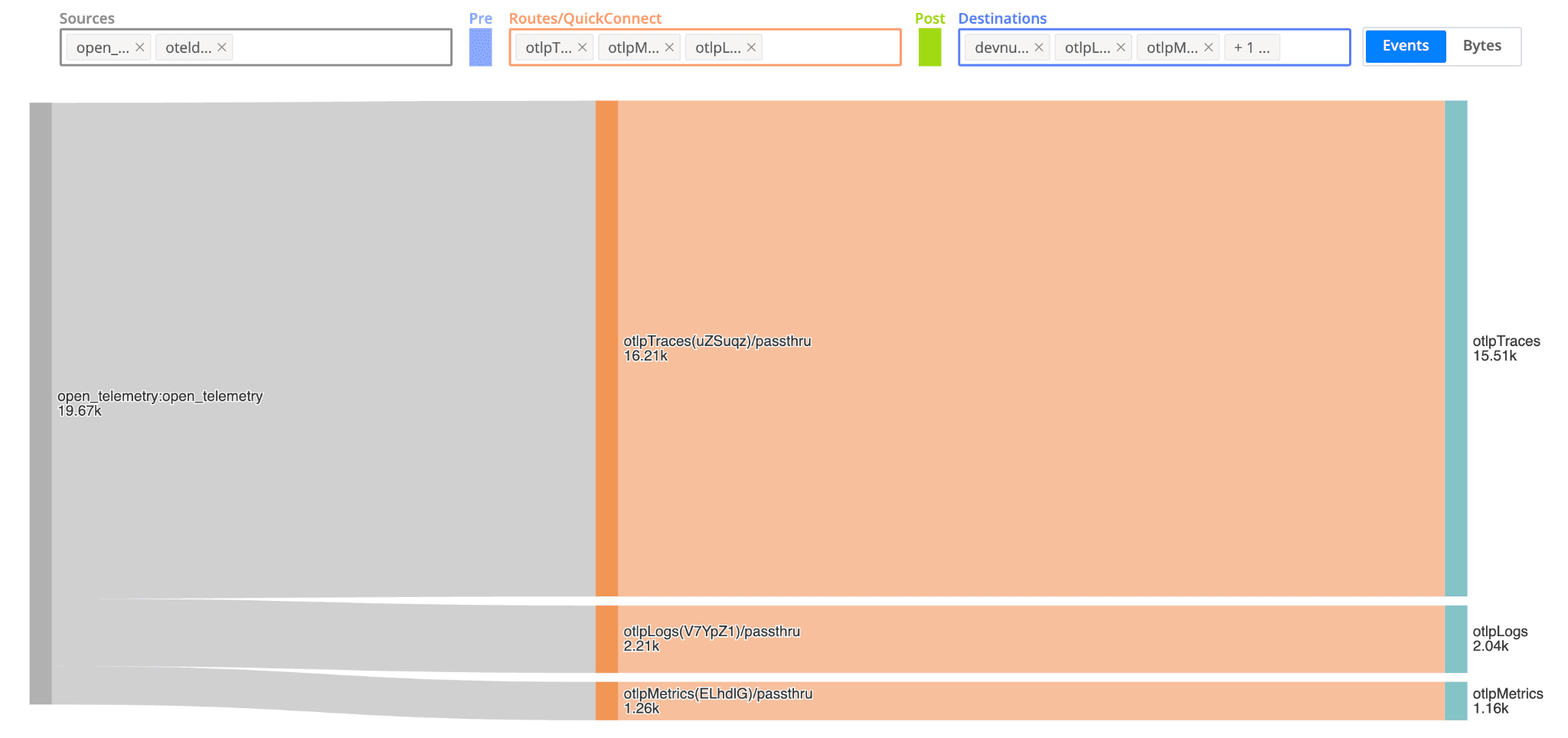Image resolution: width=1568 pixels, height=738 pixels.
Task: Remove the otlpM tag from Routes/QuickConnect
Action: (669, 47)
